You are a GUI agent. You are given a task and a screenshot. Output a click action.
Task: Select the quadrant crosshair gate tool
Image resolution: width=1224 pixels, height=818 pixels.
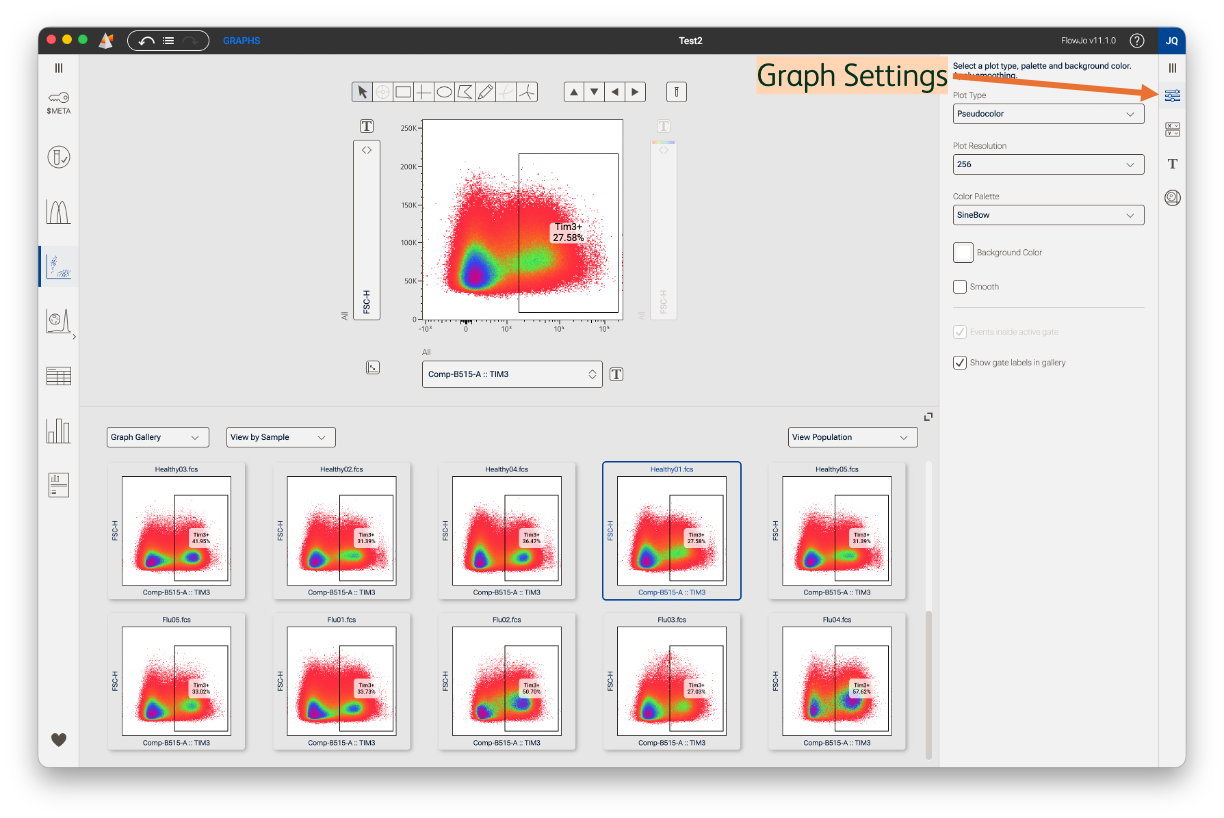tap(424, 92)
